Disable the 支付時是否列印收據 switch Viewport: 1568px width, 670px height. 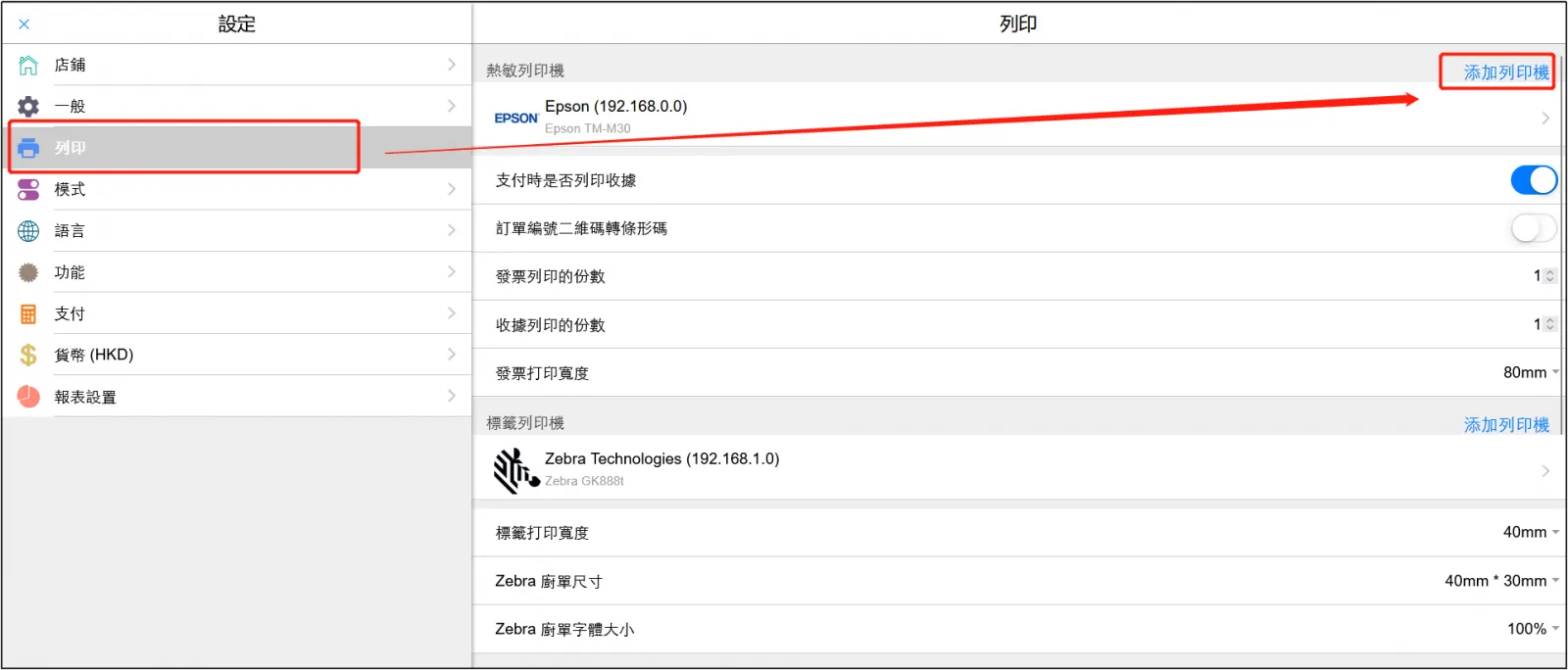1533,180
